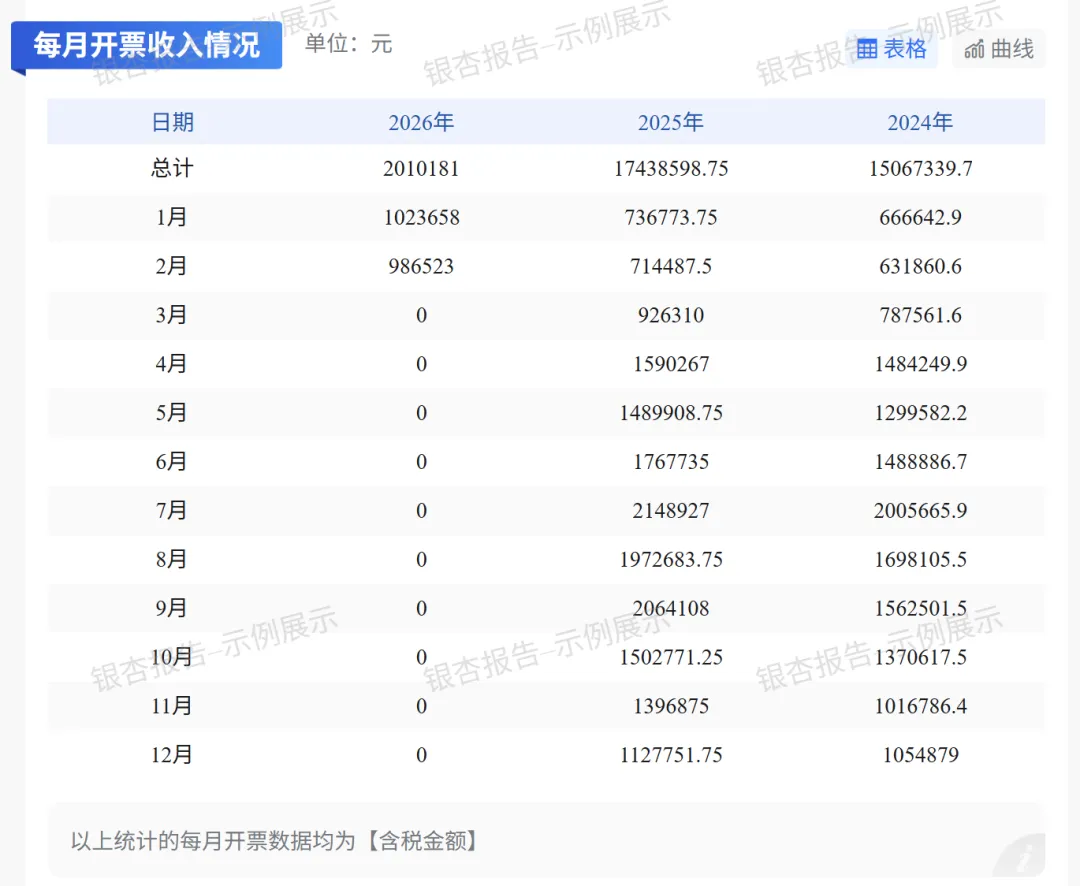Select the cell value 714487.5
Screen dimensions: 1080x886
(x=671, y=267)
